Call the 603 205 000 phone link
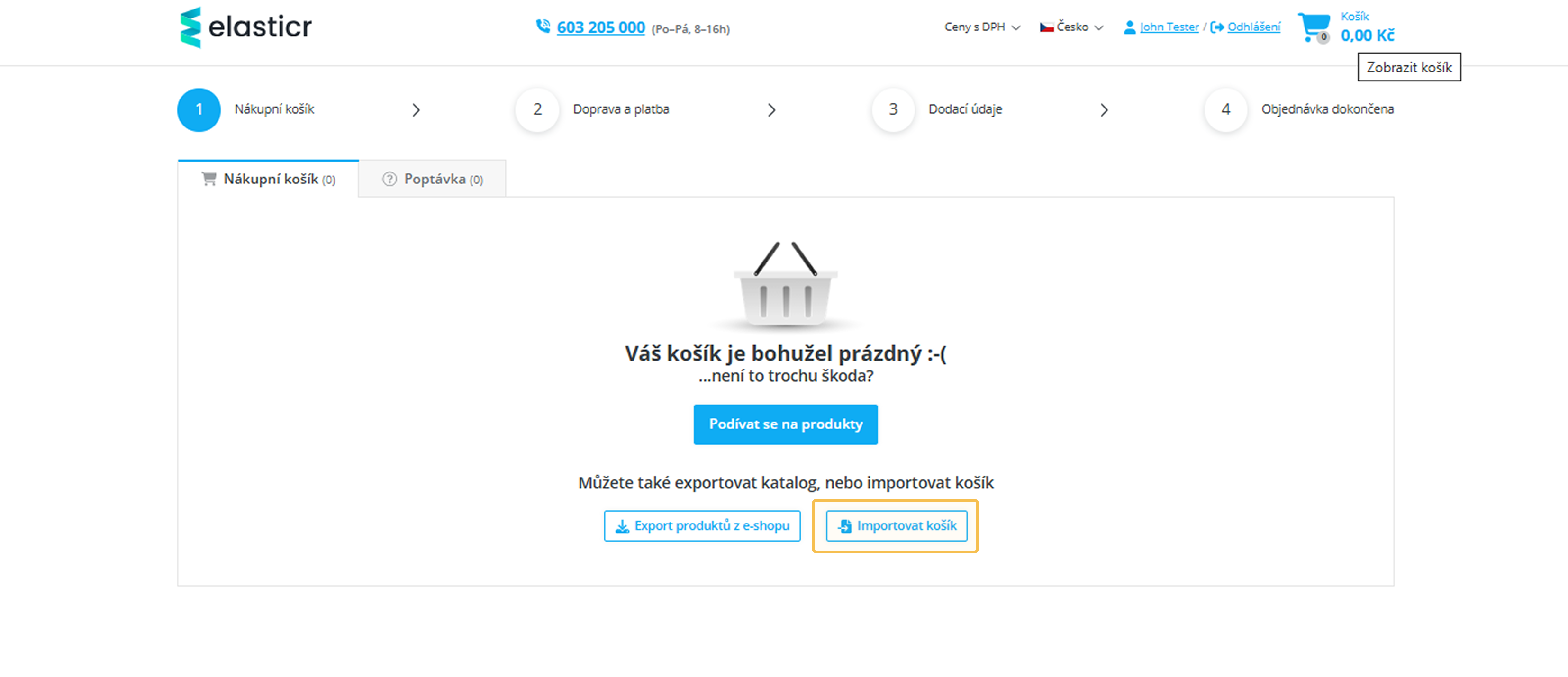Viewport: 1568px width, 677px height. pyautogui.click(x=600, y=27)
